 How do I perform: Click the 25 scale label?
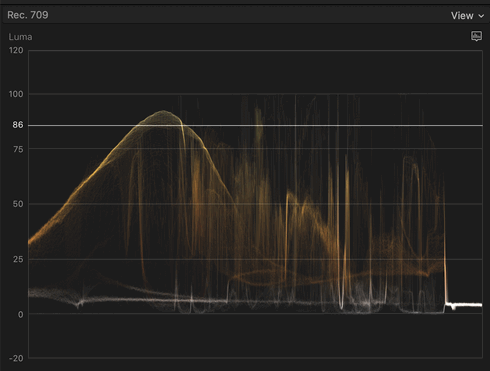coord(18,259)
